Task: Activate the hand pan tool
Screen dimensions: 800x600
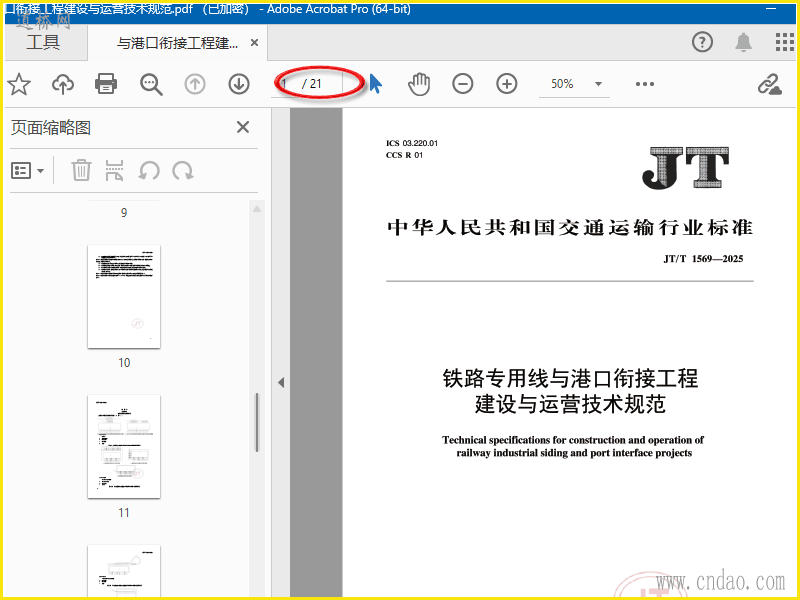Action: (x=419, y=84)
